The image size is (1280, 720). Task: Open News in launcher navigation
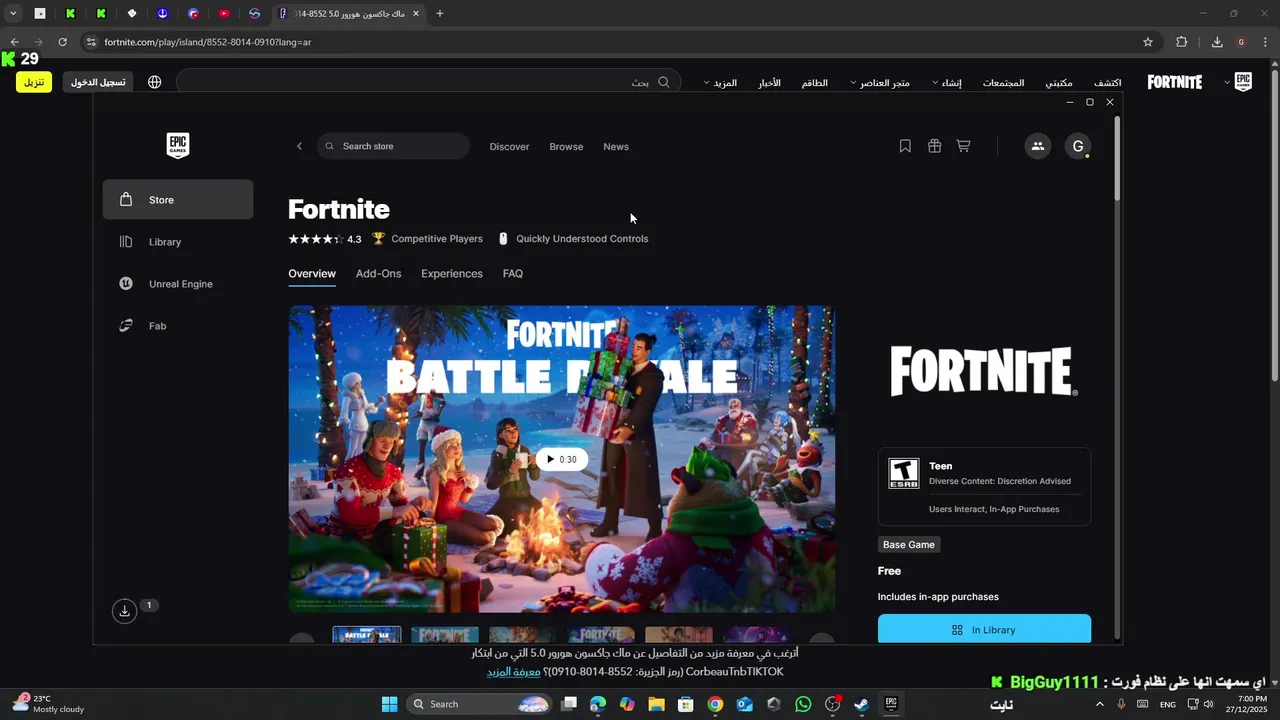pyautogui.click(x=616, y=146)
